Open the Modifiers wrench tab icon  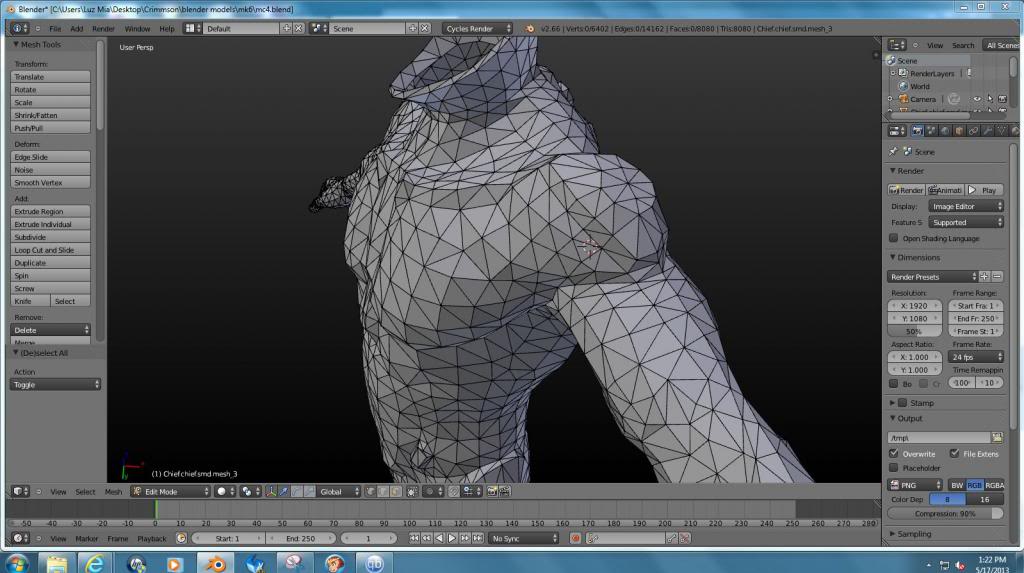pyautogui.click(x=987, y=131)
